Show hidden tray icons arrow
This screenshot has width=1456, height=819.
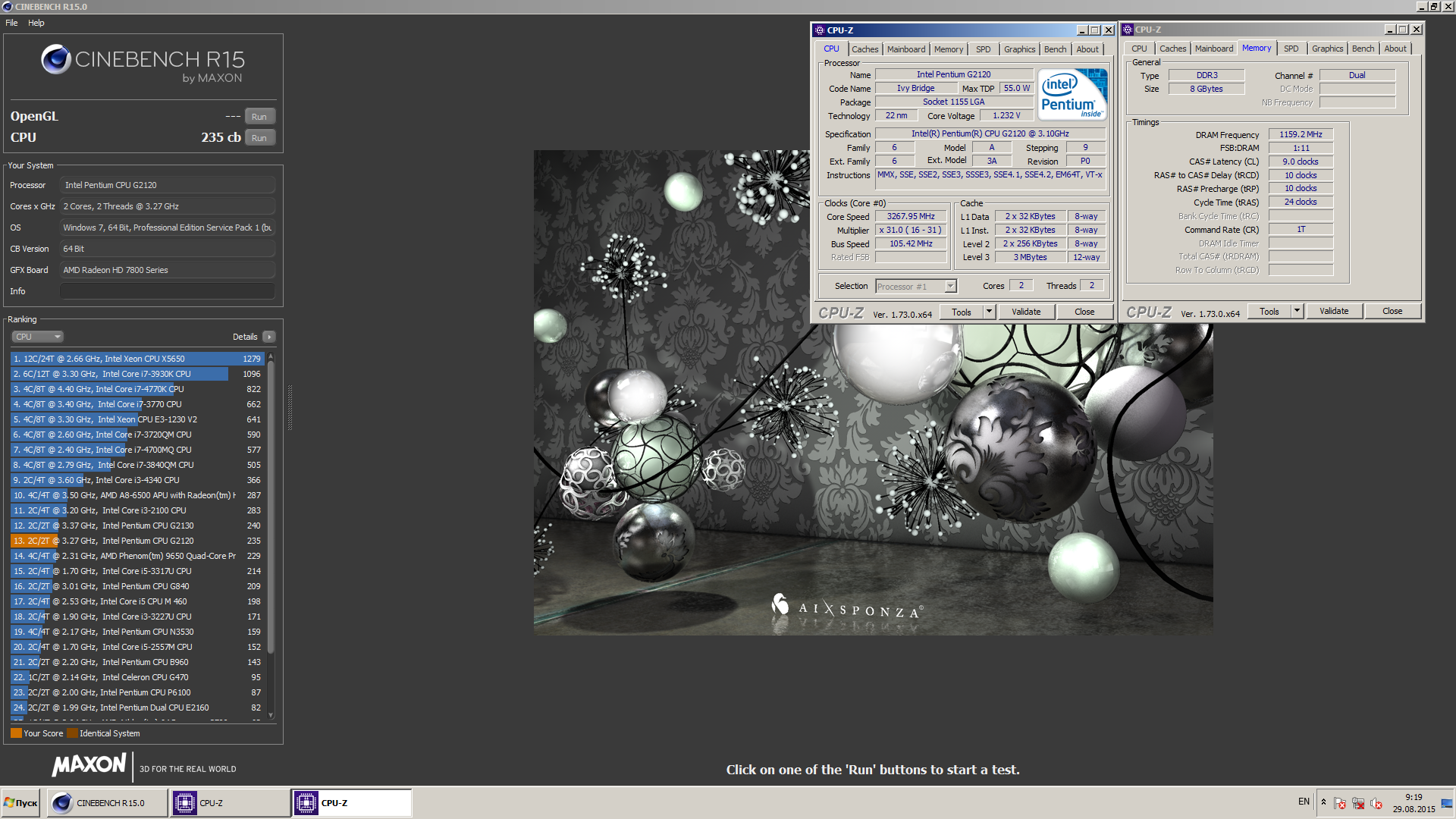pyautogui.click(x=1323, y=802)
